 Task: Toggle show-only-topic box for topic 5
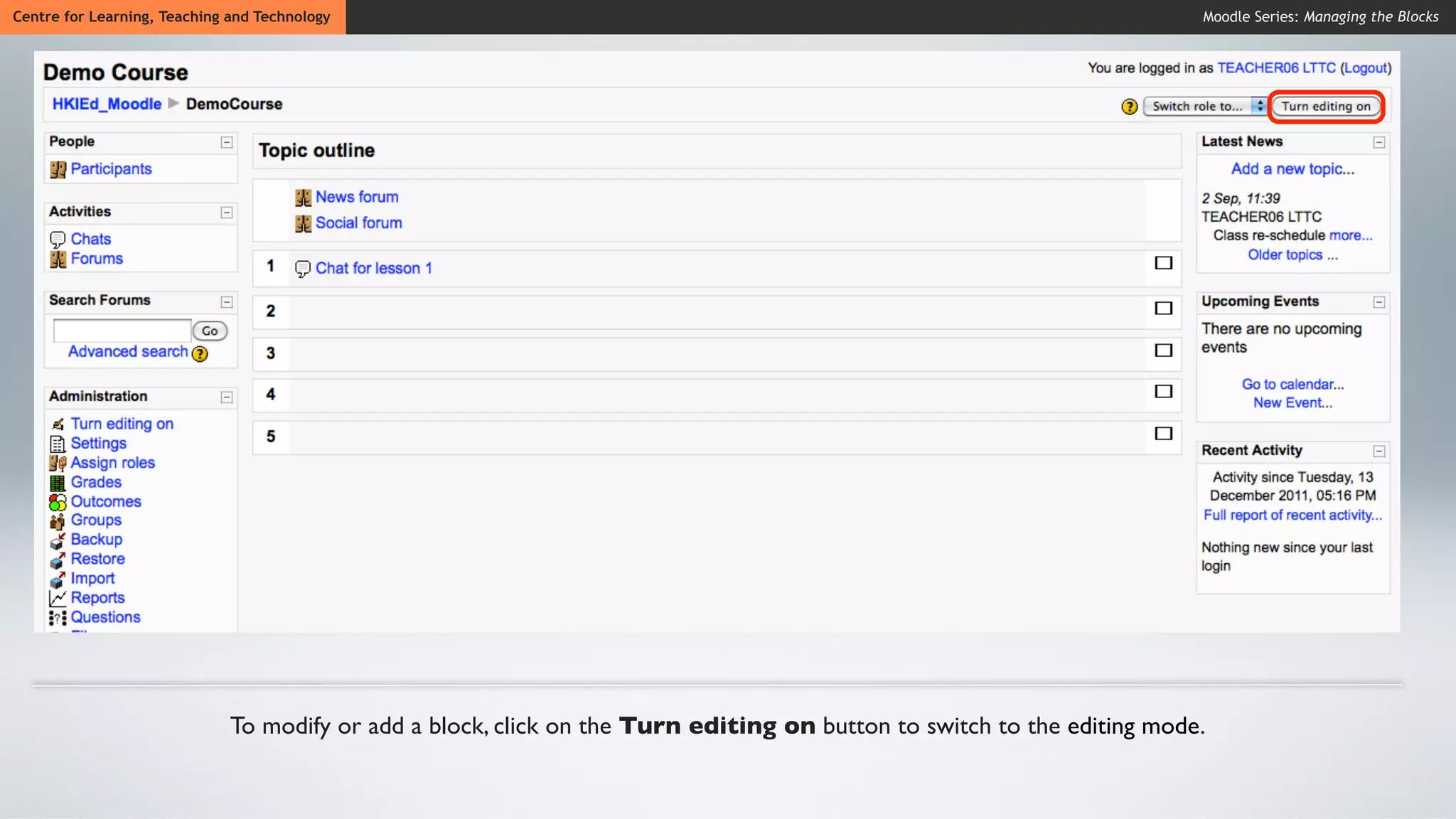coord(1163,434)
